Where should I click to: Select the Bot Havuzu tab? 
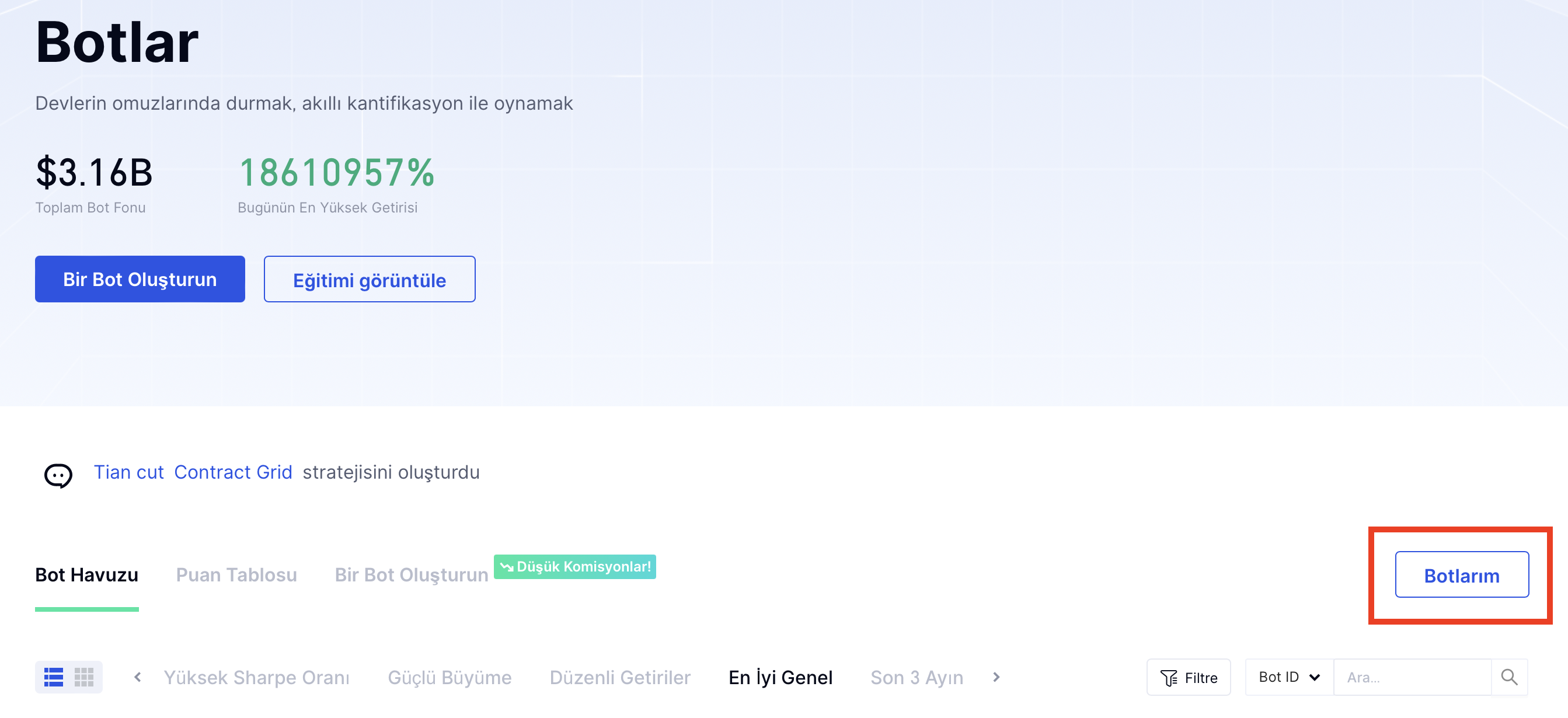click(86, 574)
